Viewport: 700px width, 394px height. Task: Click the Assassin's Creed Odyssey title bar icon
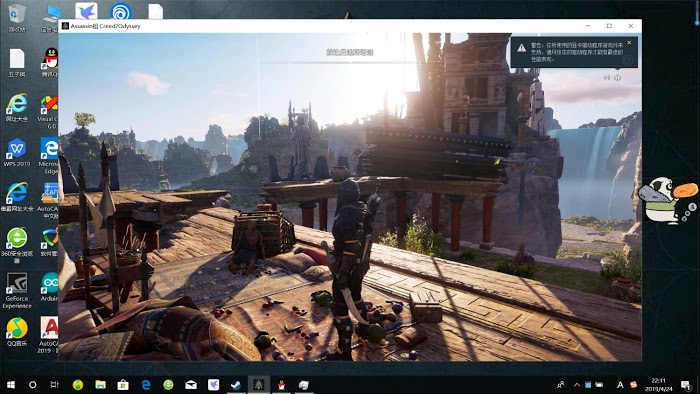pos(66,26)
